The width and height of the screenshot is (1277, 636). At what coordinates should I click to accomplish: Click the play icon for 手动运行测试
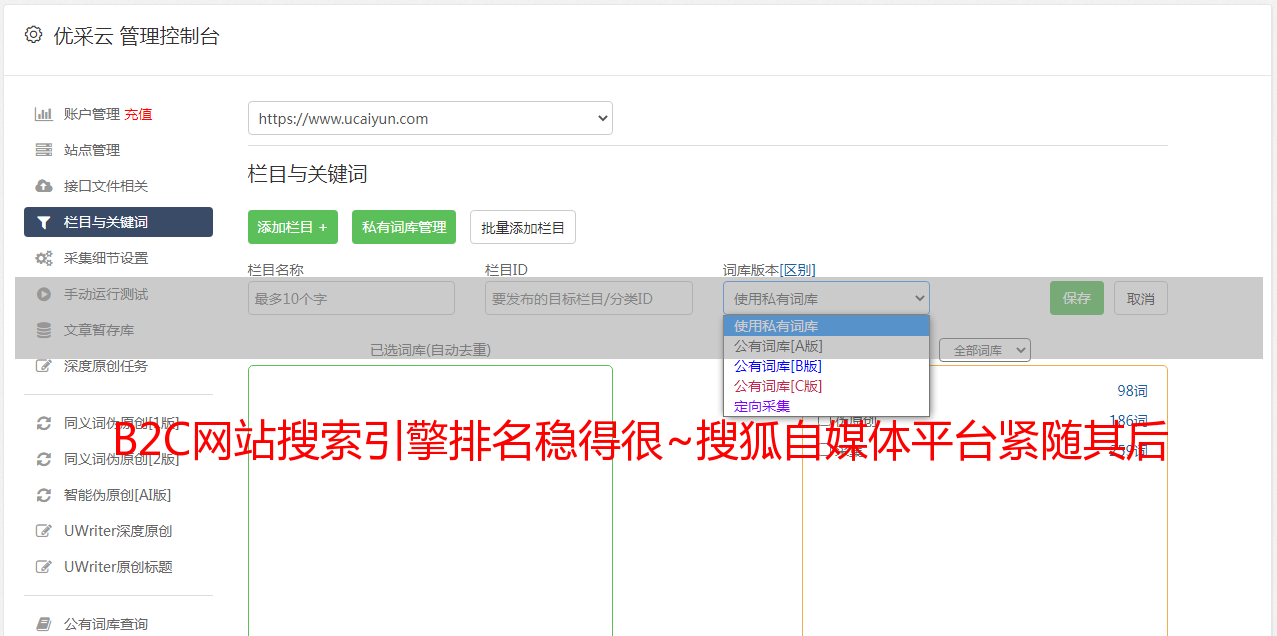click(44, 294)
